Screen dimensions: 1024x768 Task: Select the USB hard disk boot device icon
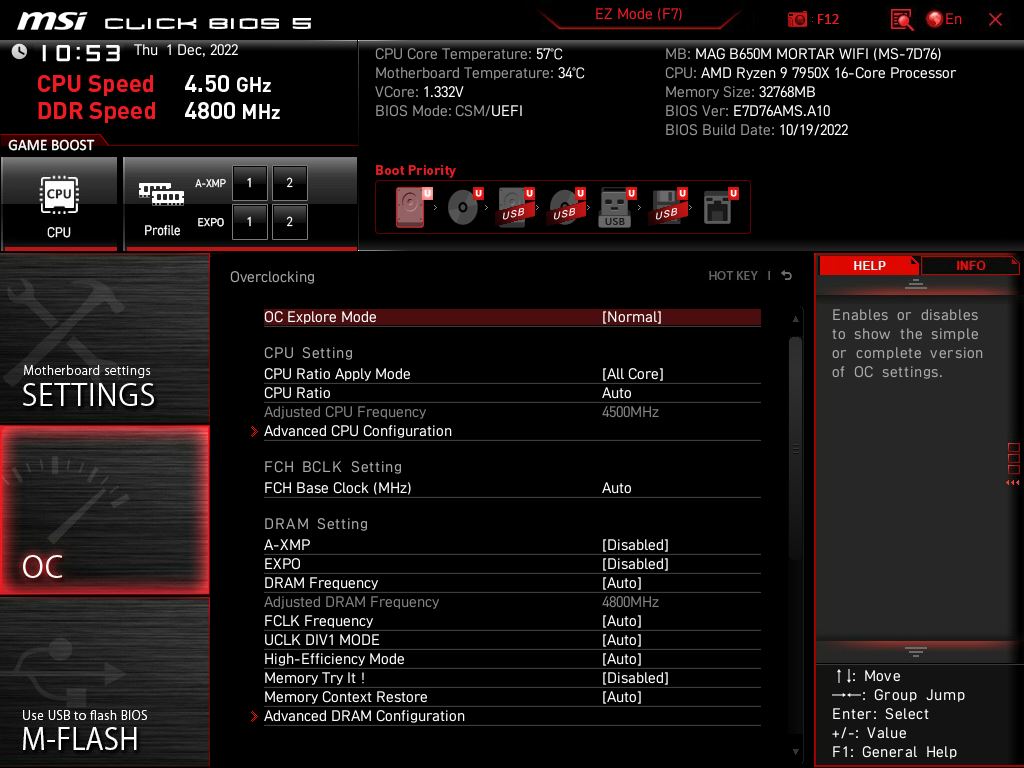click(x=515, y=206)
